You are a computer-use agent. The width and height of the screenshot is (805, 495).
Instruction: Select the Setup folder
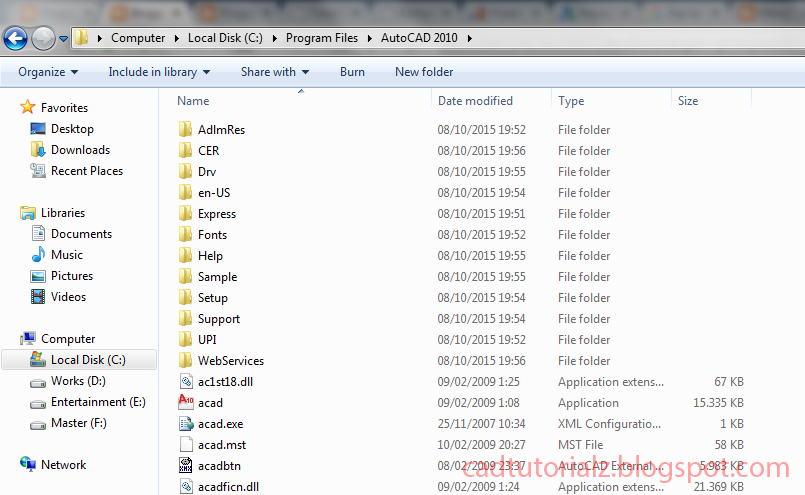(x=213, y=298)
